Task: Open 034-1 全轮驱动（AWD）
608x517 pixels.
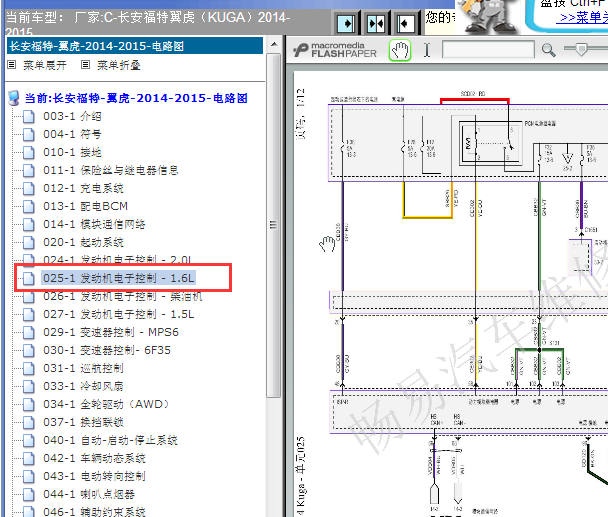Action: click(107, 405)
